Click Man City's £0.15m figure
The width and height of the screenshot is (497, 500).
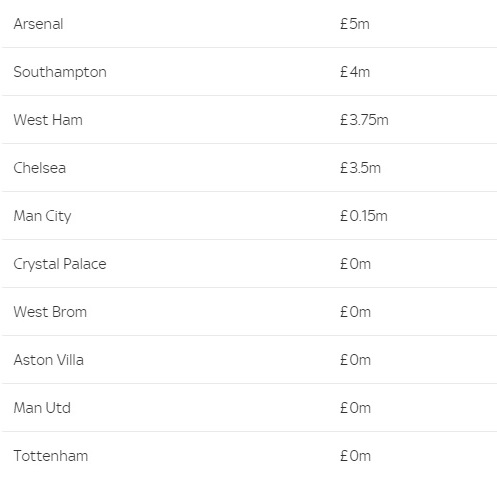[364, 216]
